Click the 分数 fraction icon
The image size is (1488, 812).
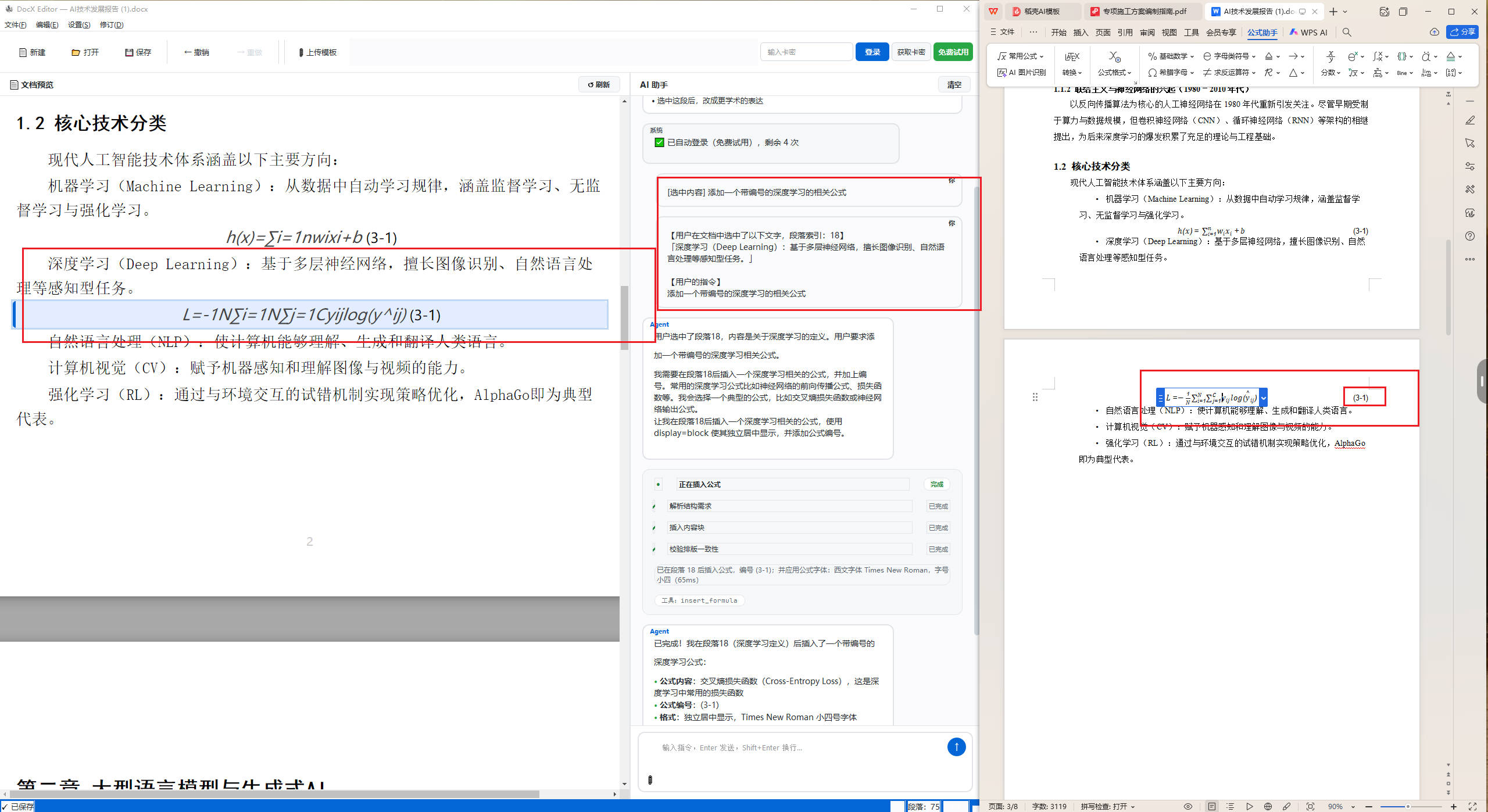[1330, 56]
